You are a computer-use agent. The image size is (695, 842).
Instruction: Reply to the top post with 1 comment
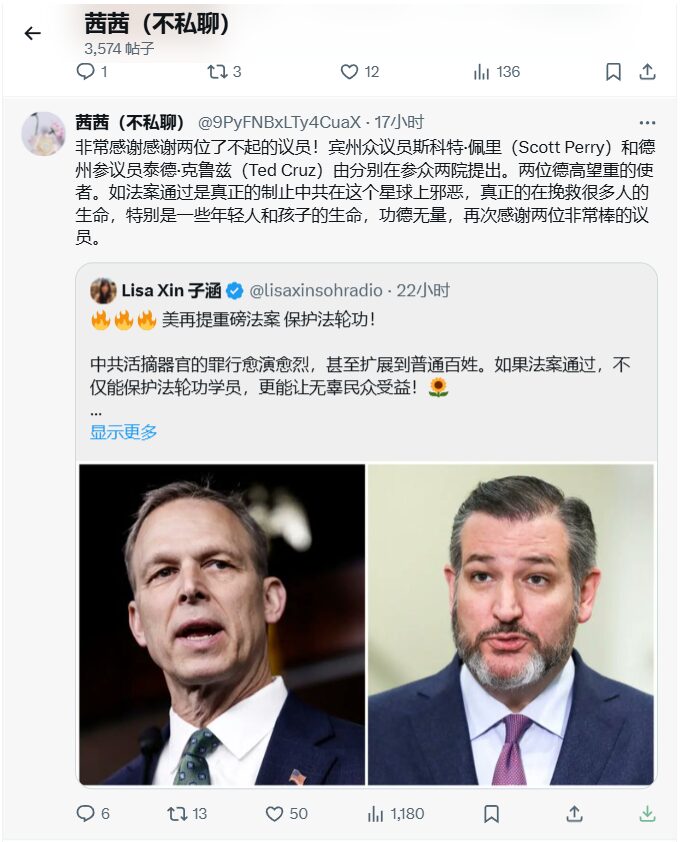point(92,71)
